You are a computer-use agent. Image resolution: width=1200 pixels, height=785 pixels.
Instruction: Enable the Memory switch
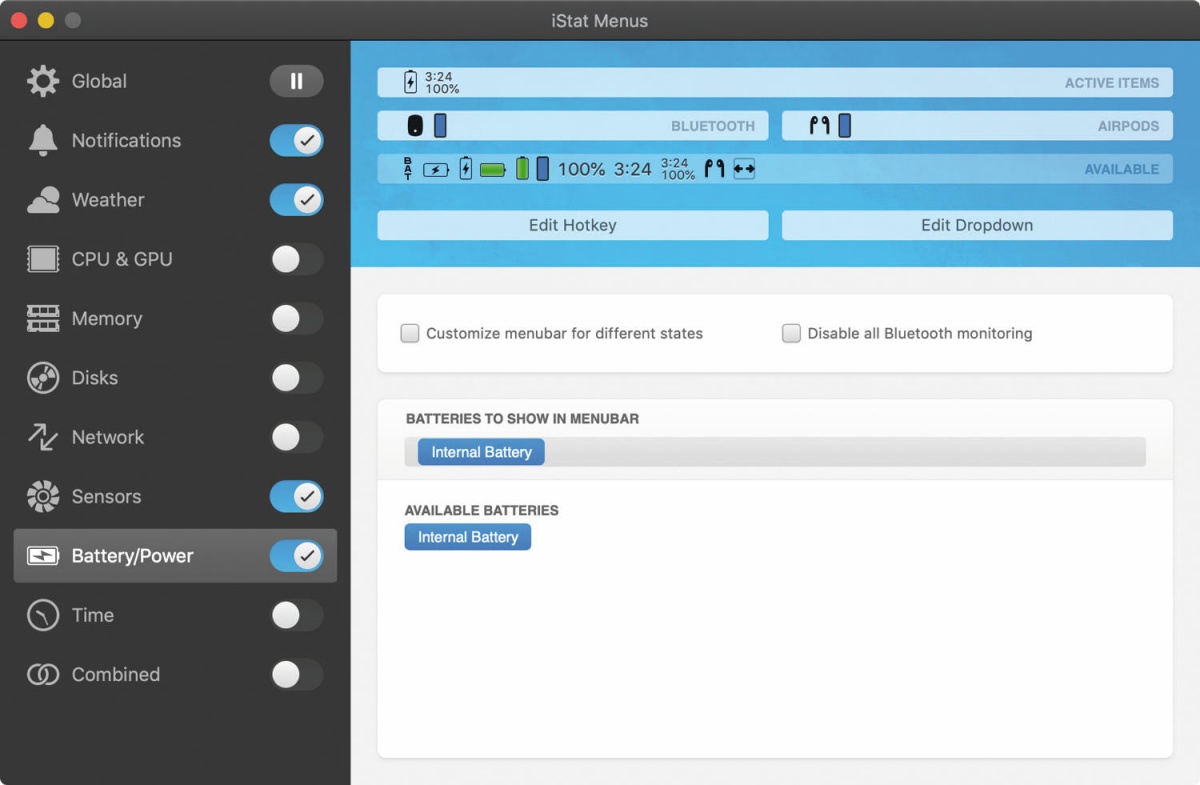point(296,319)
